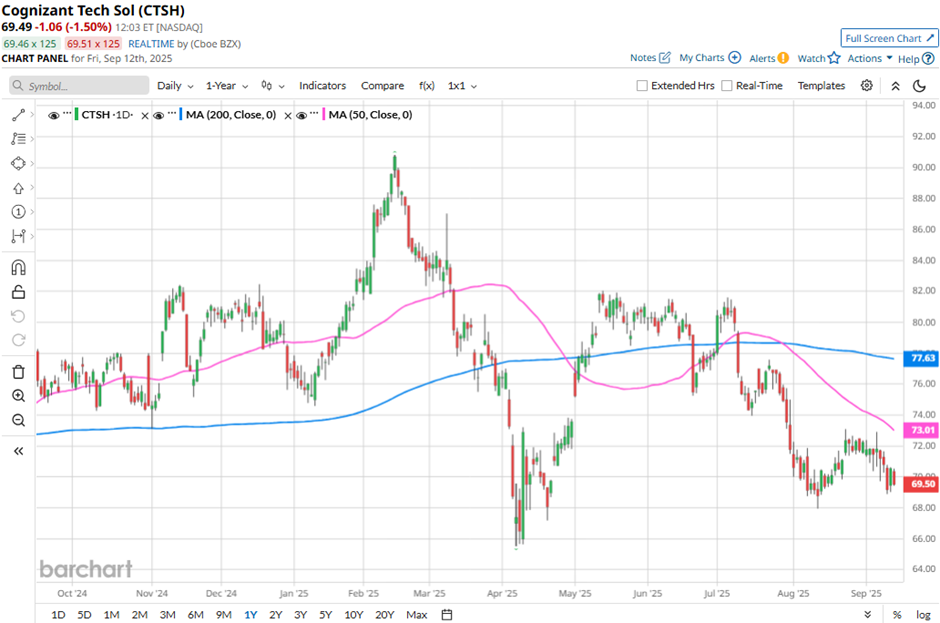Zoom in on the chart
Image resolution: width=940 pixels, height=623 pixels.
(x=19, y=396)
